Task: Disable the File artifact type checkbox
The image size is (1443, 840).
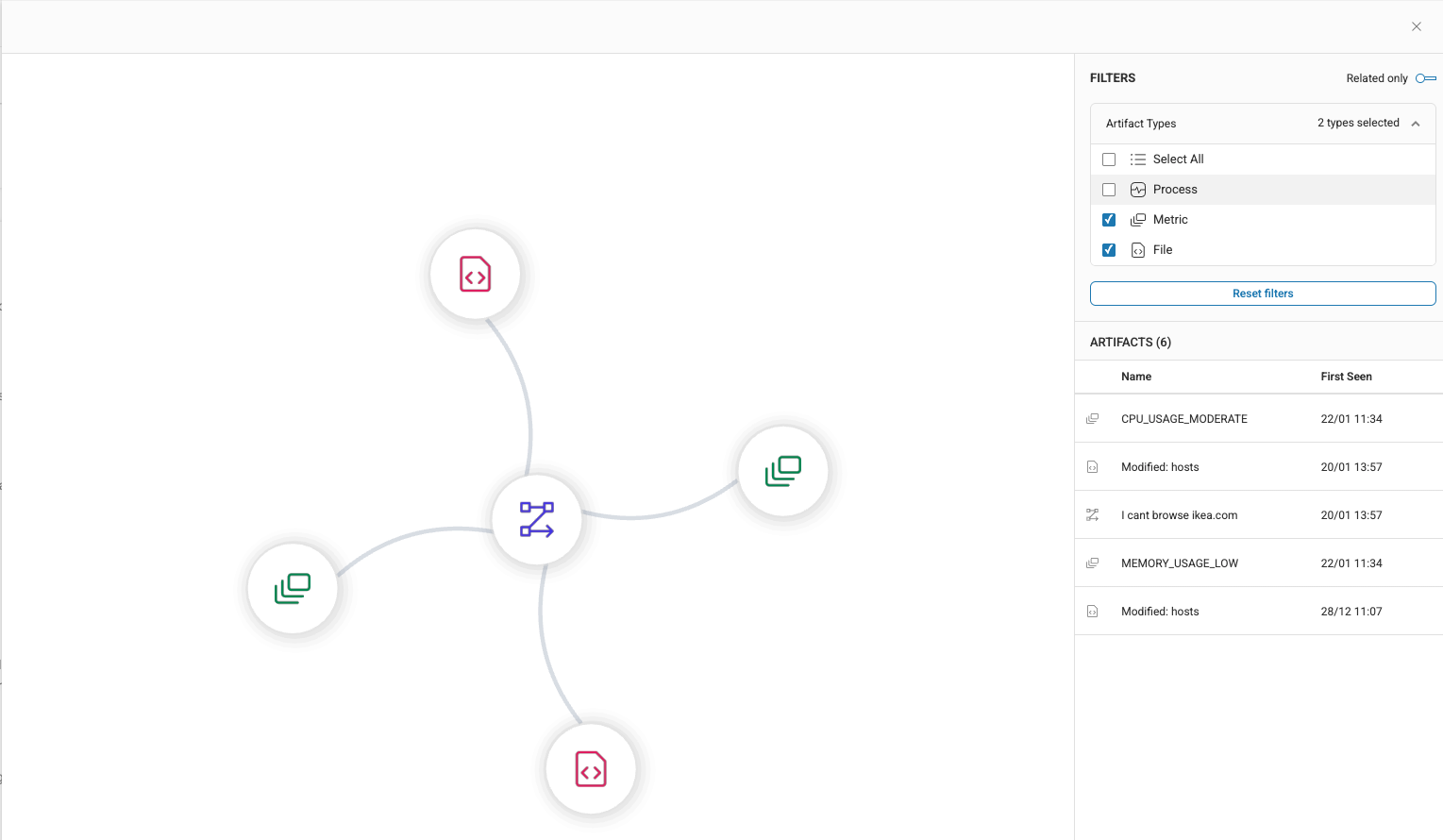Action: click(x=1108, y=249)
